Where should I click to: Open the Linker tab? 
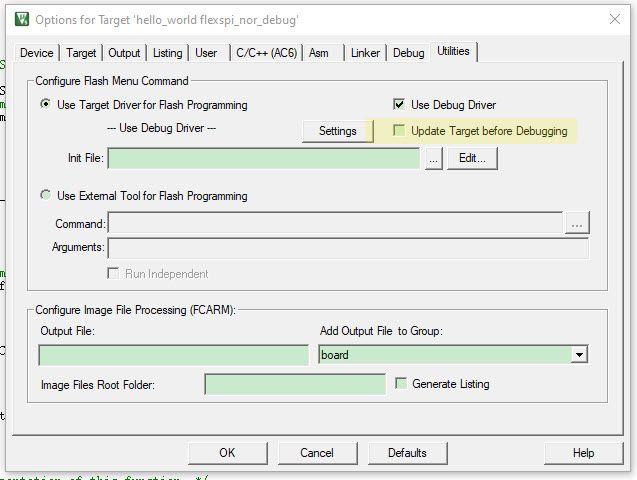(x=365, y=53)
